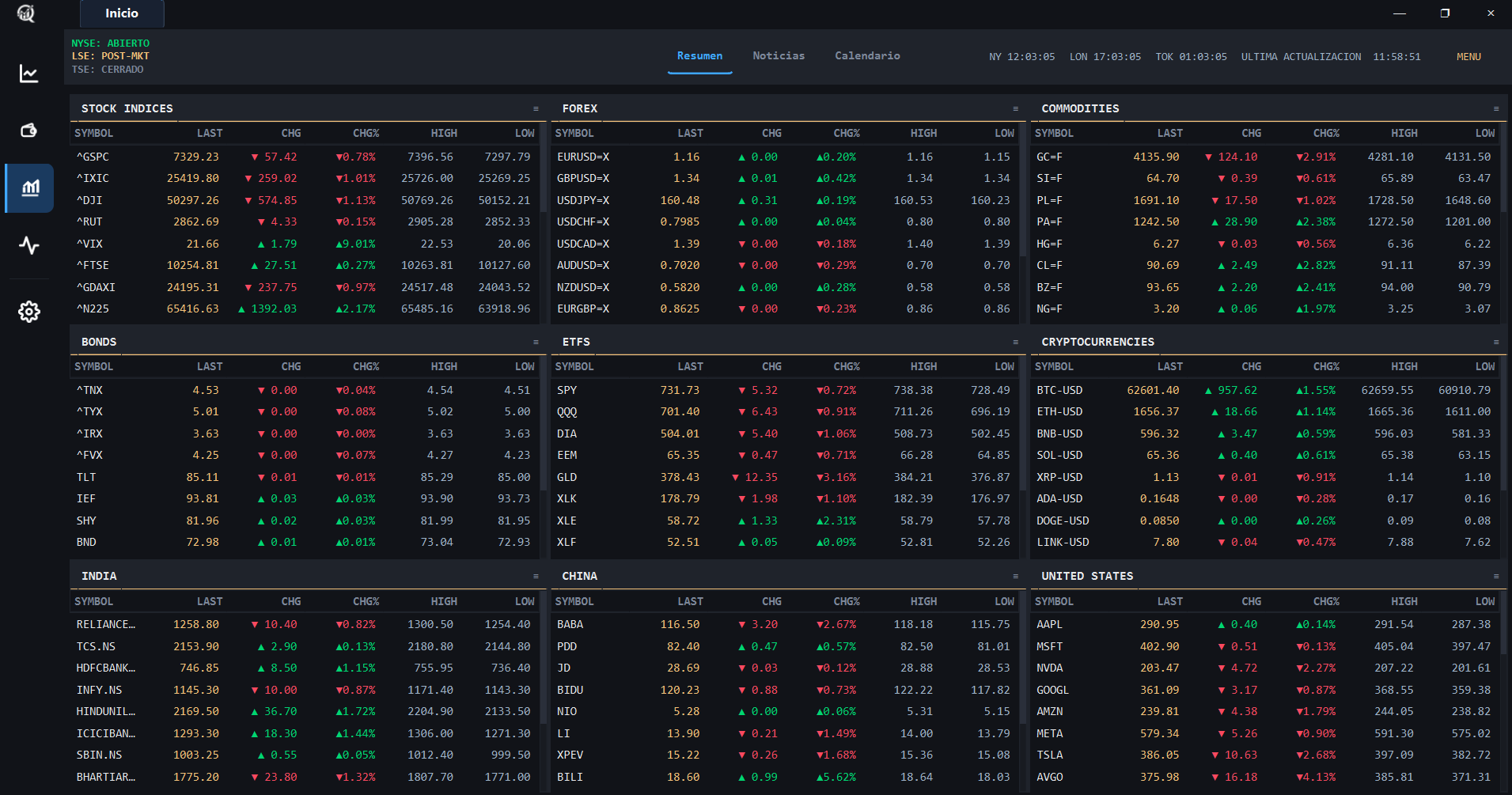Select the Inicio window tab

point(122,13)
